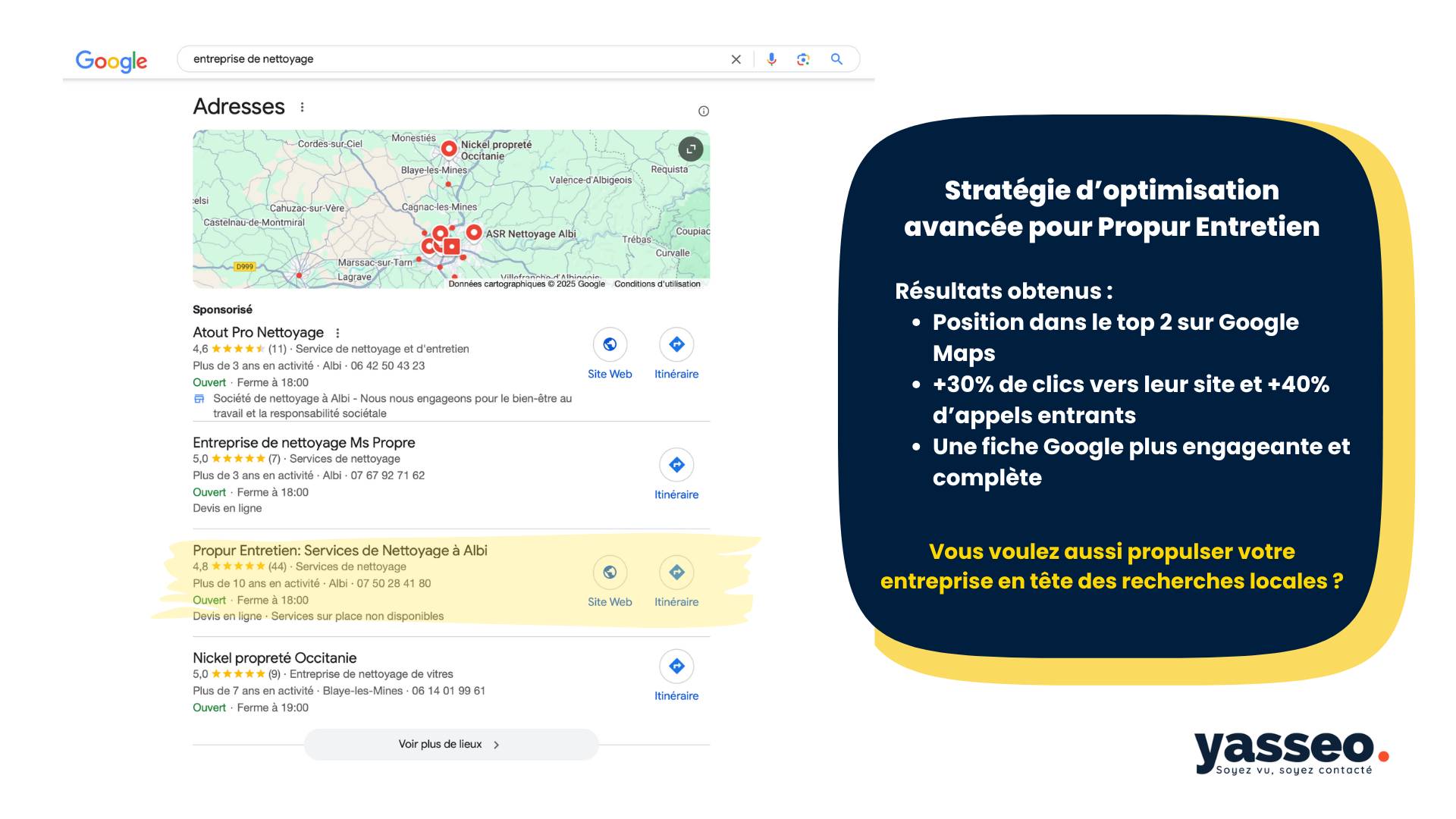The image size is (1456, 819).
Task: Click the 'Voir plus de lieux' button
Action: tap(451, 745)
